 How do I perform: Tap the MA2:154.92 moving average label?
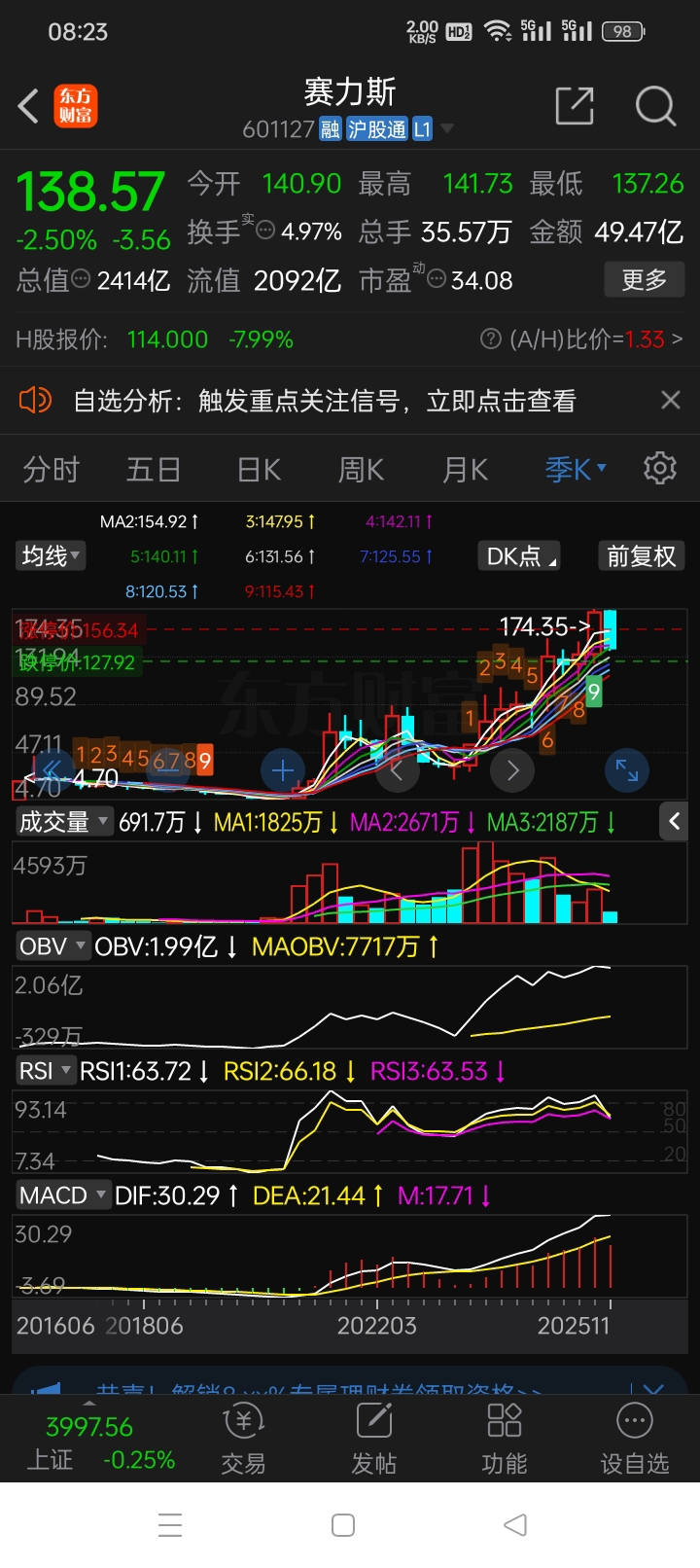[149, 521]
